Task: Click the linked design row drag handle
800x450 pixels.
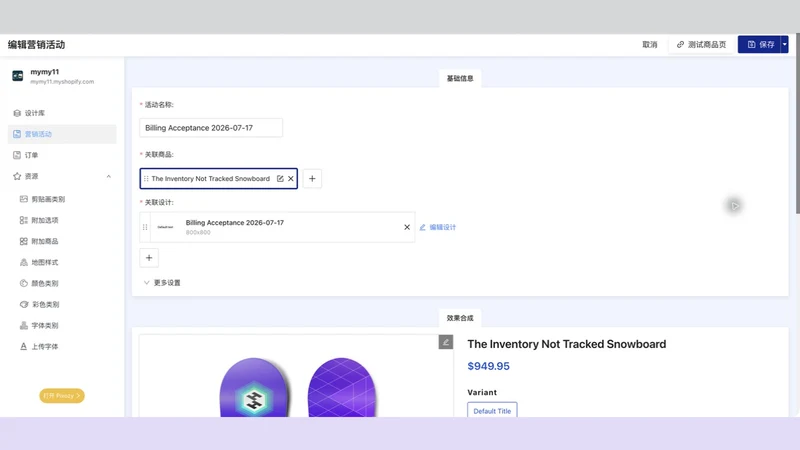Action: (145, 227)
